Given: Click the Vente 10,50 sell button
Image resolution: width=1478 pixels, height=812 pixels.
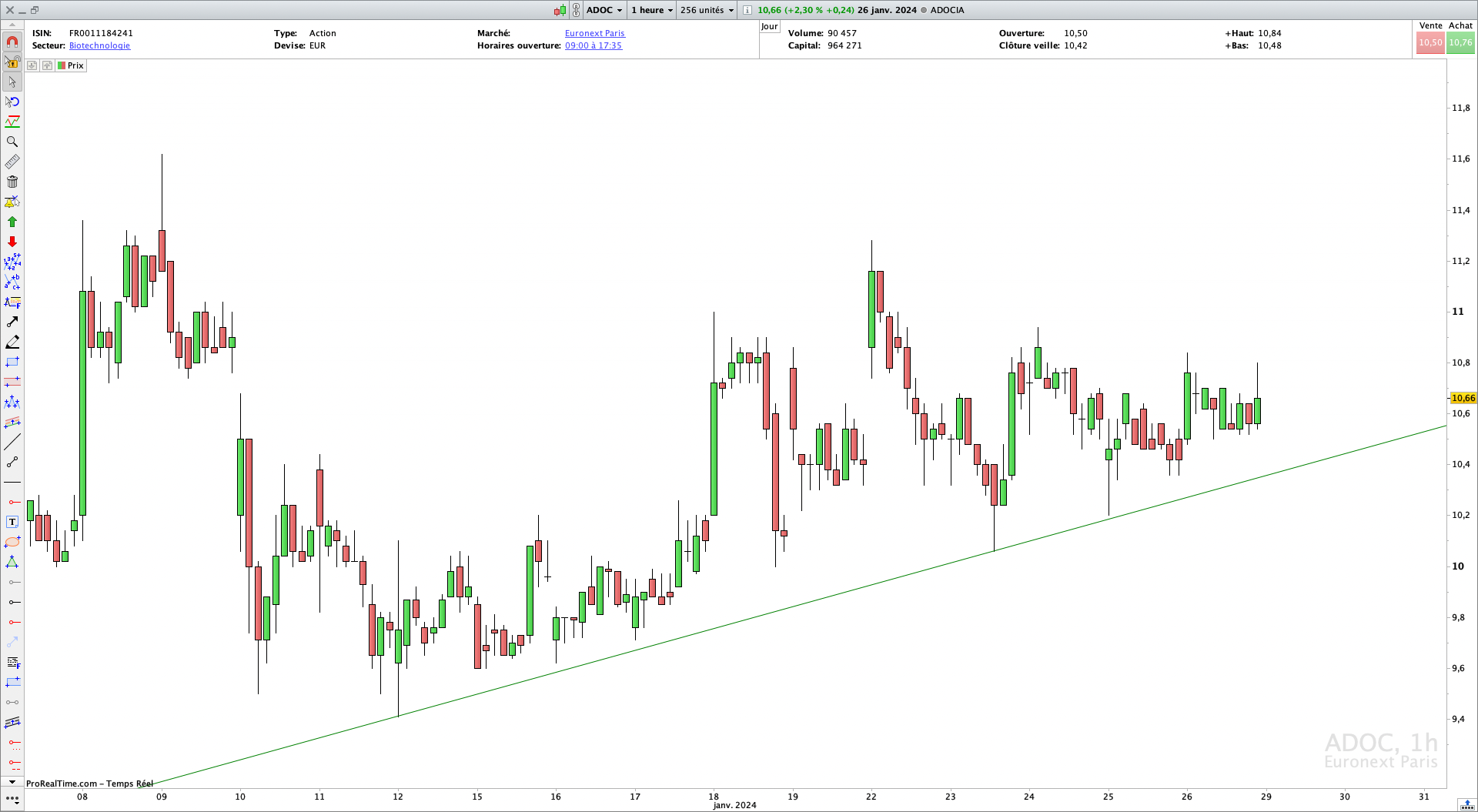Looking at the screenshot, I should click(x=1430, y=42).
